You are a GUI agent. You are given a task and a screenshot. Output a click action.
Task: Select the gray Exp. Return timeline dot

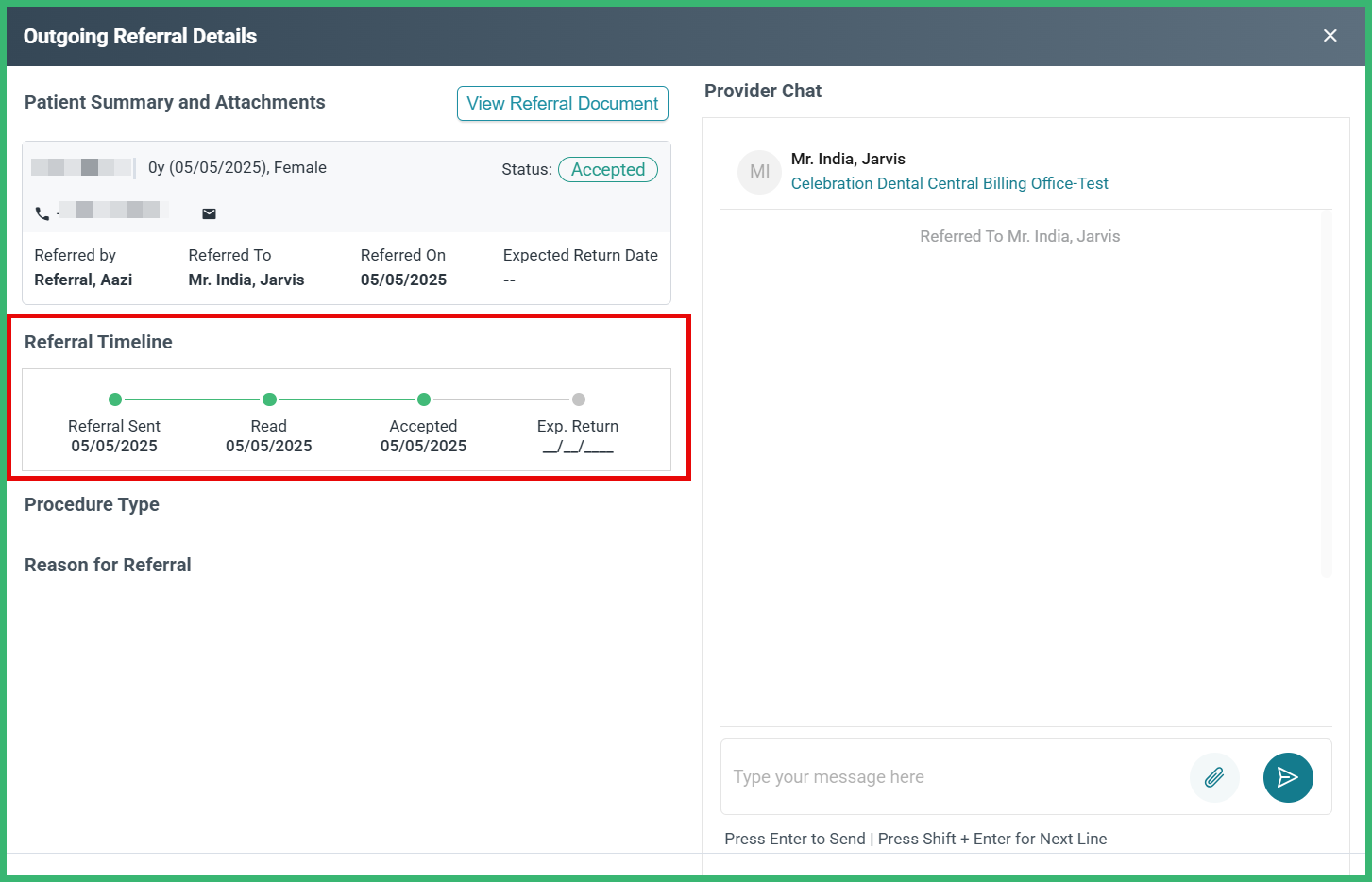point(578,399)
